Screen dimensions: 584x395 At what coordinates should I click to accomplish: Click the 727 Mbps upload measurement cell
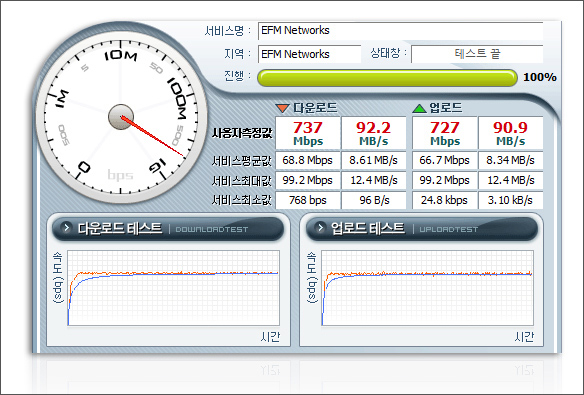coord(445,133)
